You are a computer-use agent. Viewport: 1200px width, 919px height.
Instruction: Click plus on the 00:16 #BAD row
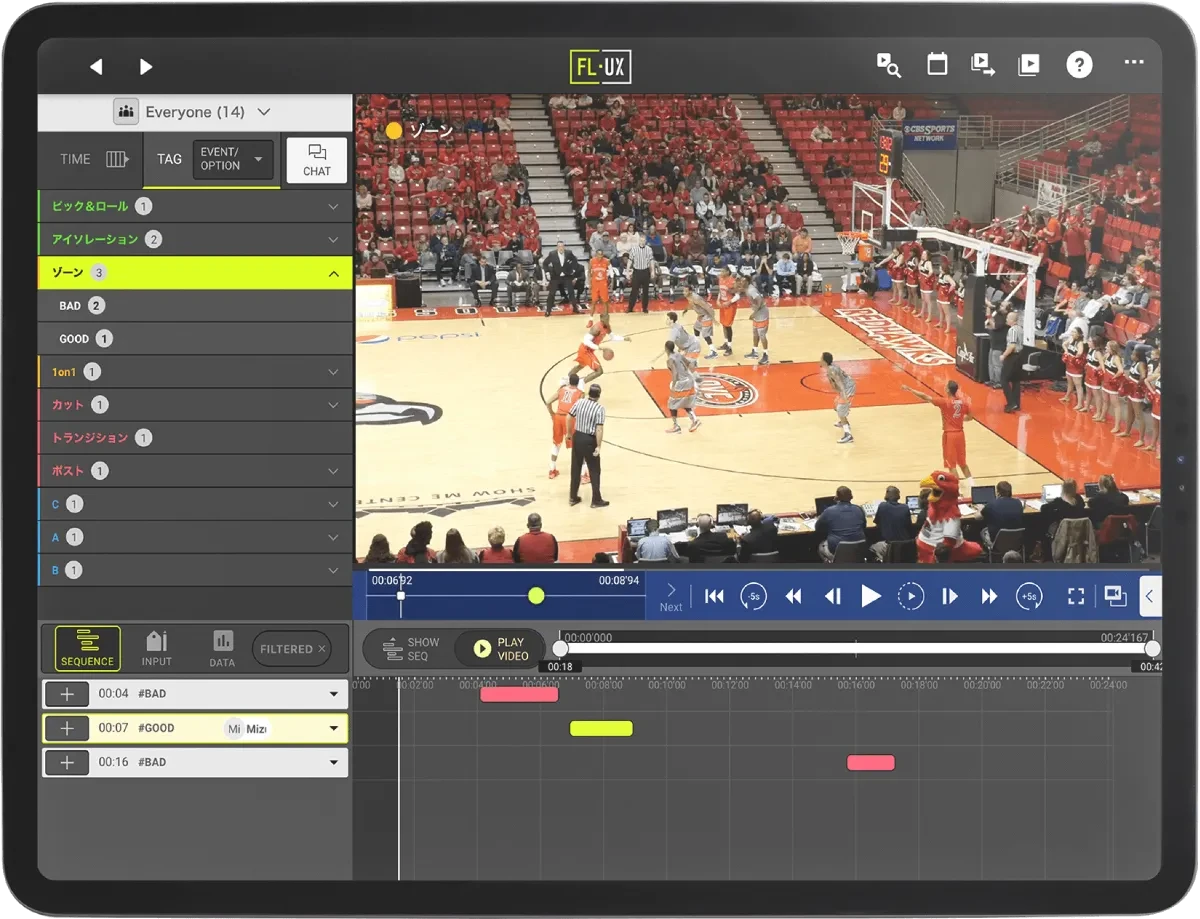(x=67, y=762)
